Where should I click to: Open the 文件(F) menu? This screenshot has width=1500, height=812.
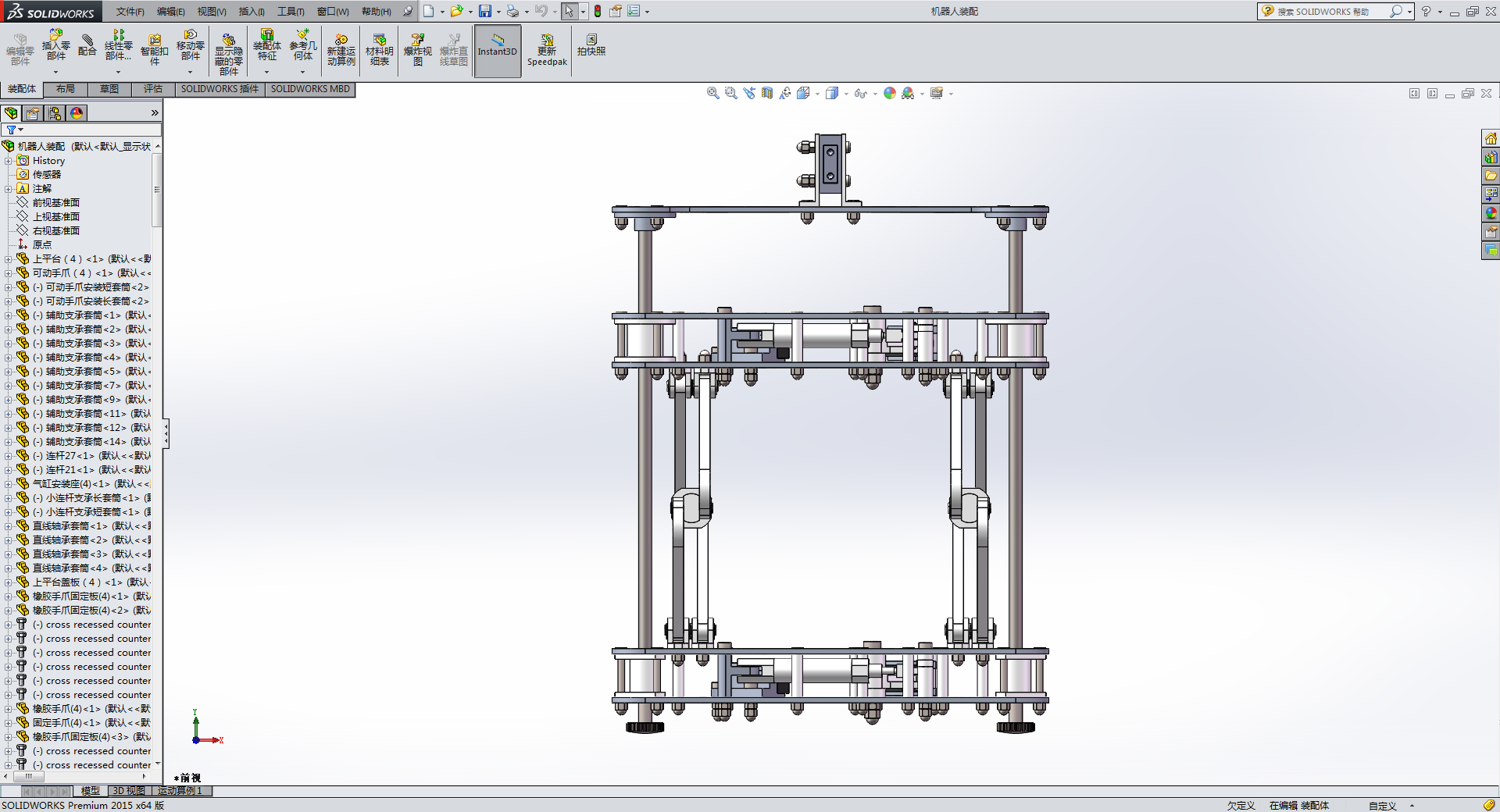tap(130, 12)
